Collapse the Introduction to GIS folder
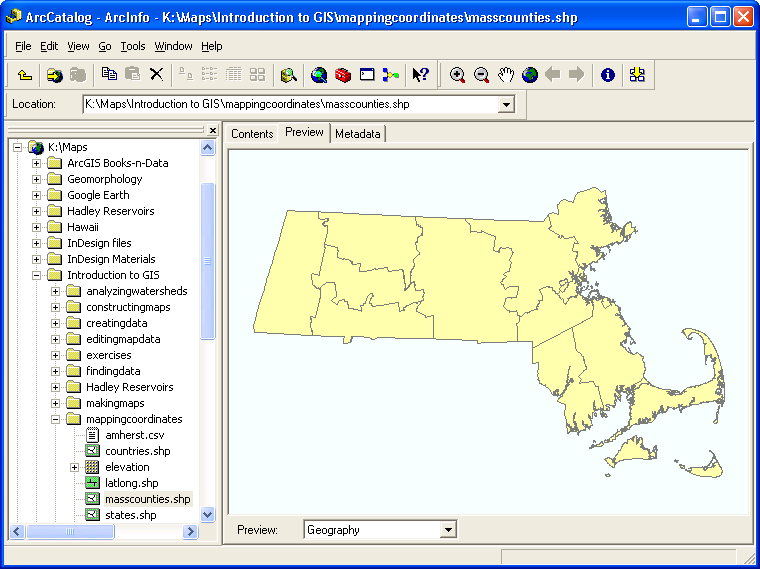 [x=36, y=275]
